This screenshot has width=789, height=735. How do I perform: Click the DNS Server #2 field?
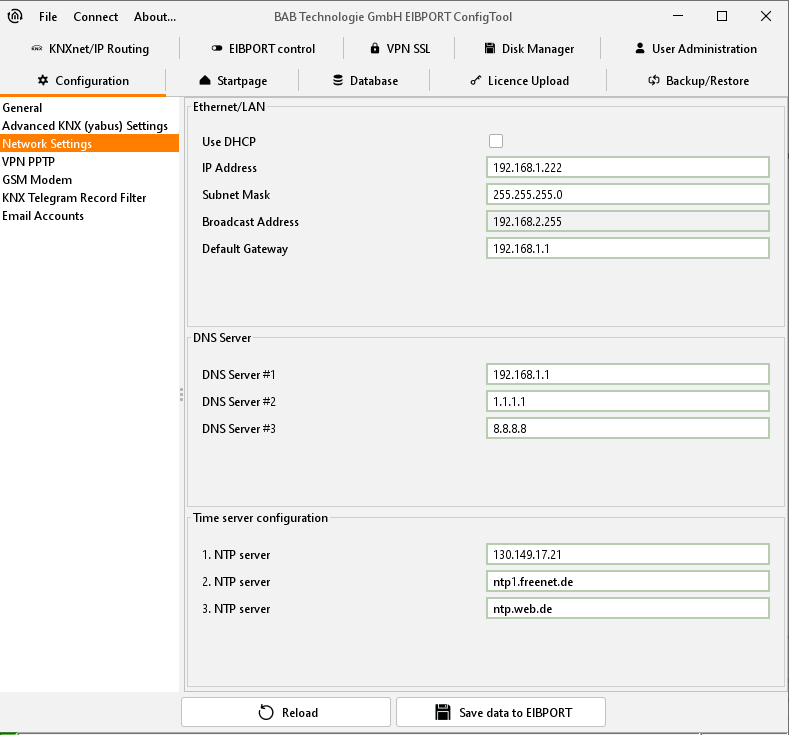(x=628, y=401)
